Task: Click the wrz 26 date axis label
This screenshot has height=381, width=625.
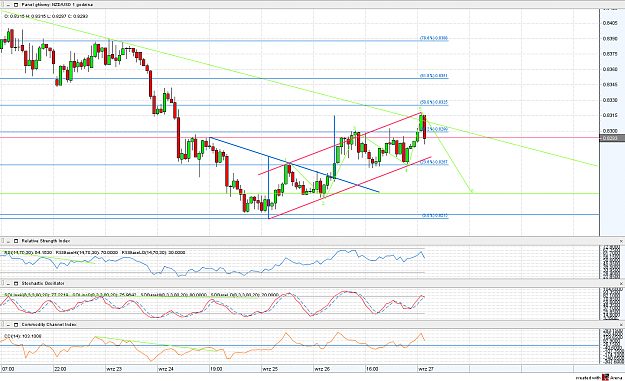Action: tap(322, 369)
